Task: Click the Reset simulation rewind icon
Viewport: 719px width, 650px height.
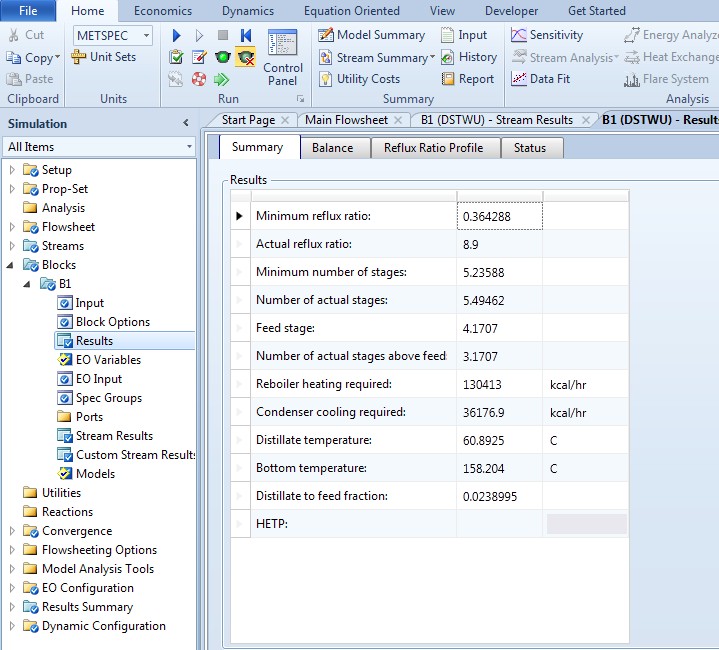Action: coord(246,36)
